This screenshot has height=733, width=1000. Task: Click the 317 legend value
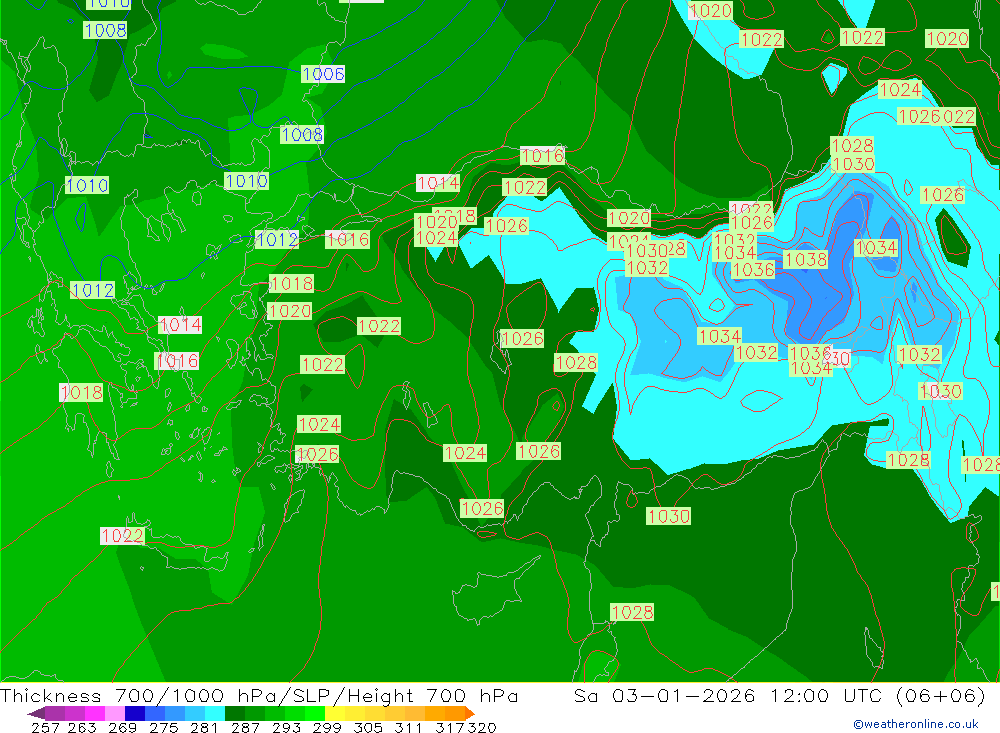(450, 727)
